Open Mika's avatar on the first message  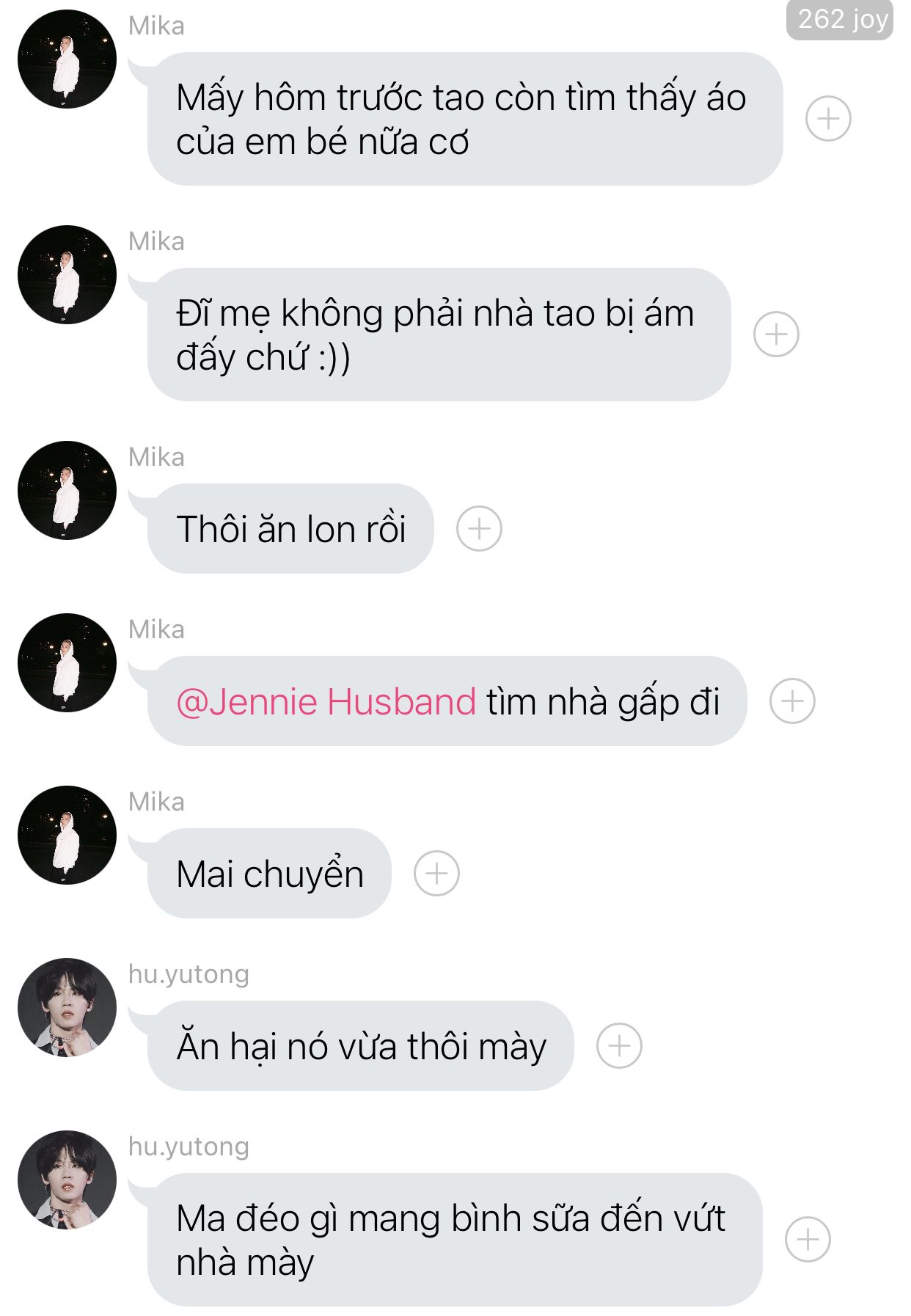pos(67,59)
